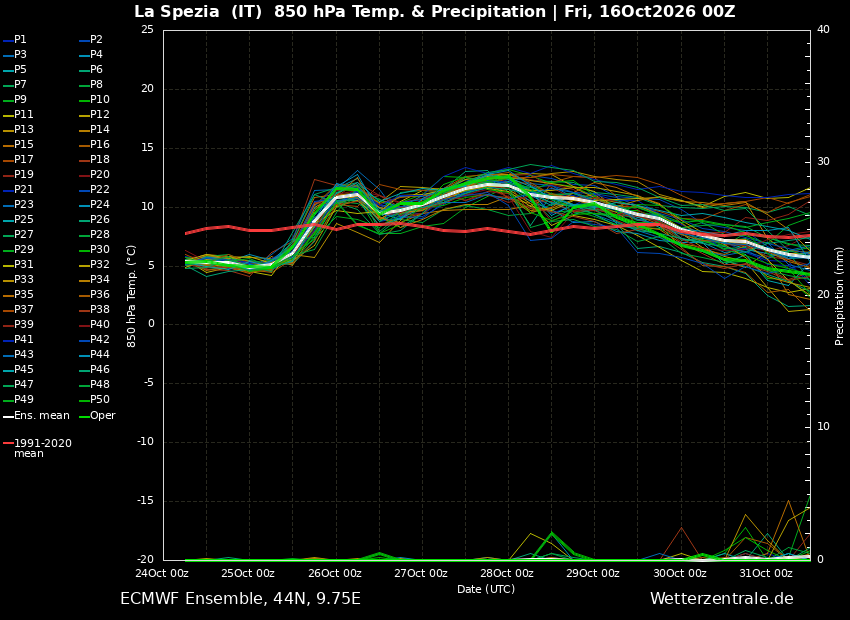Image resolution: width=850 pixels, height=620 pixels.
Task: Click the '850 hPa Temp. (°C)' axis title
Action: 131,296
